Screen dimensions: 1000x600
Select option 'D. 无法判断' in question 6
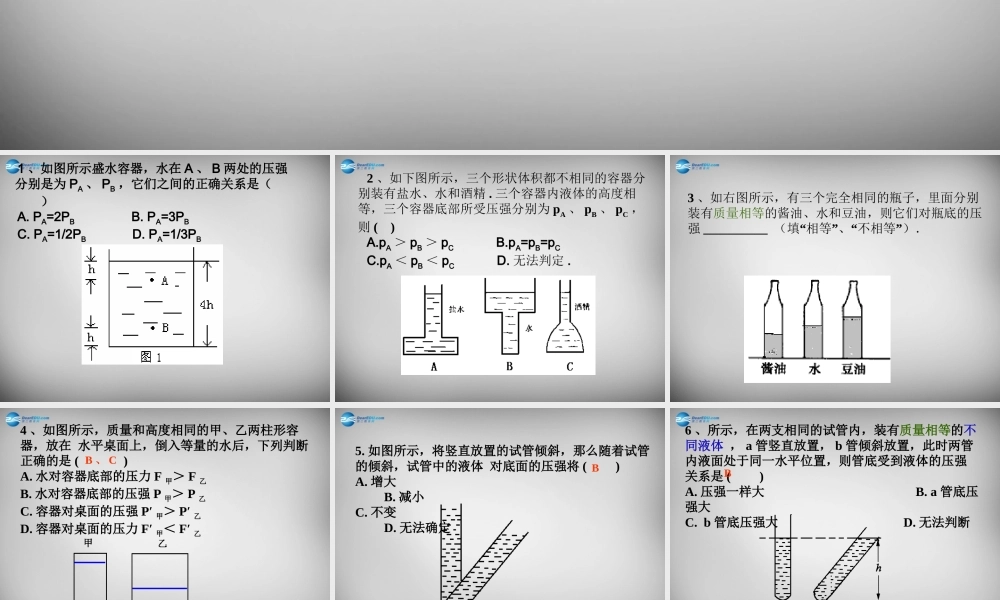pyautogui.click(x=936, y=522)
